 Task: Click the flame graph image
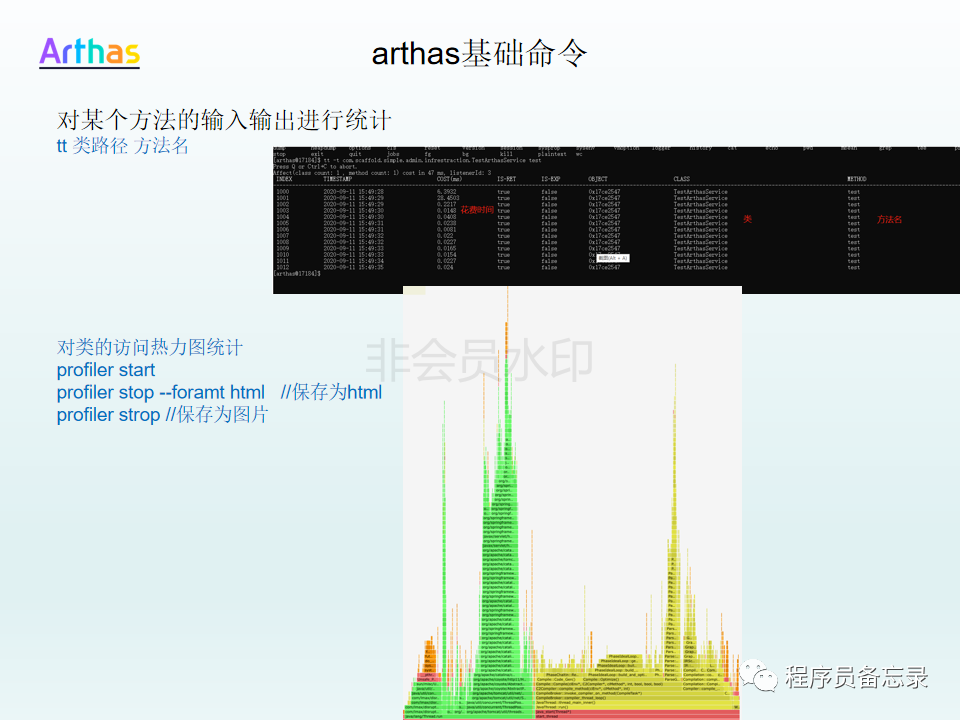point(572,503)
